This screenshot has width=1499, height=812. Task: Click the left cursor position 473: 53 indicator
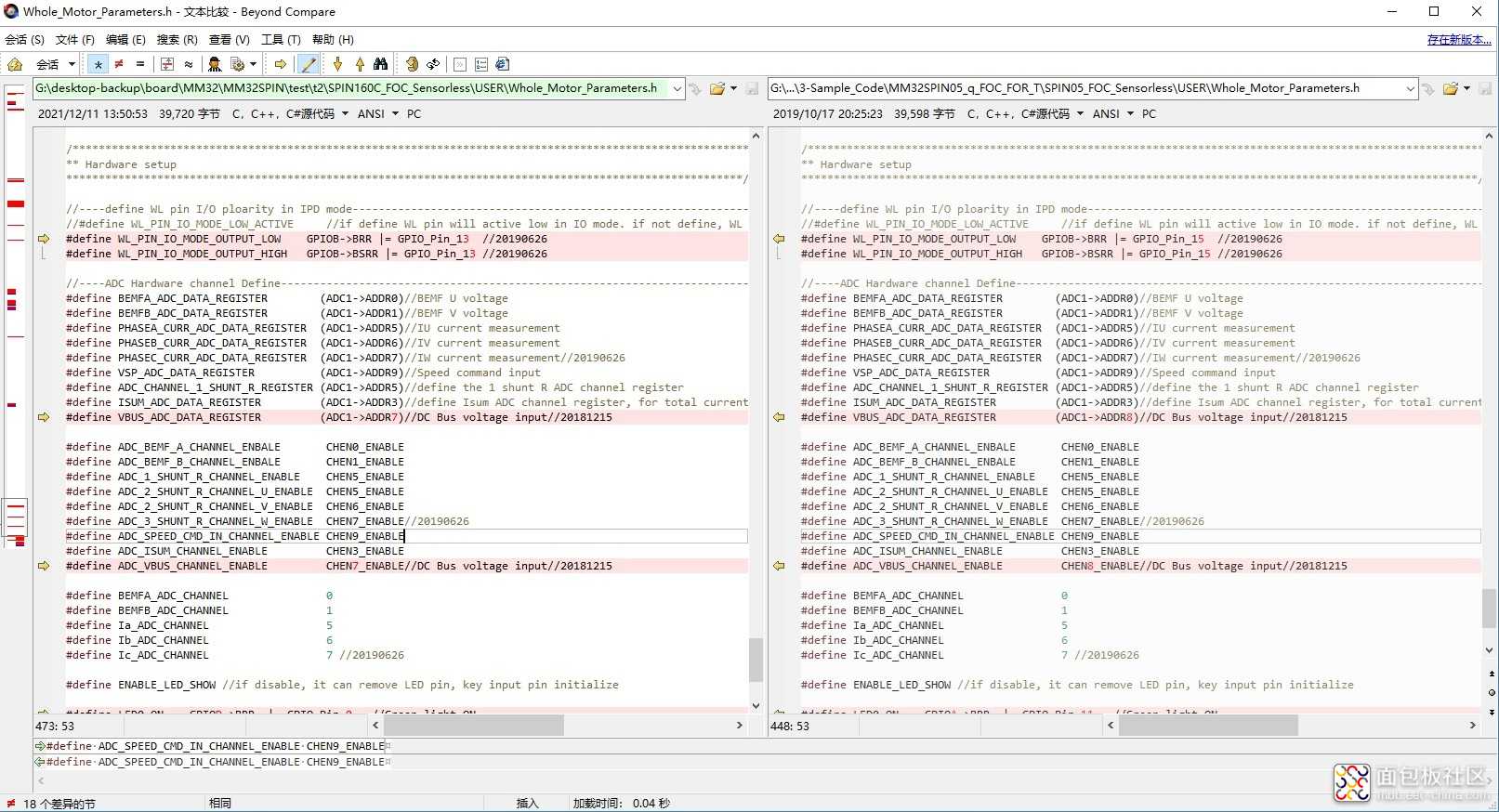tap(55, 726)
